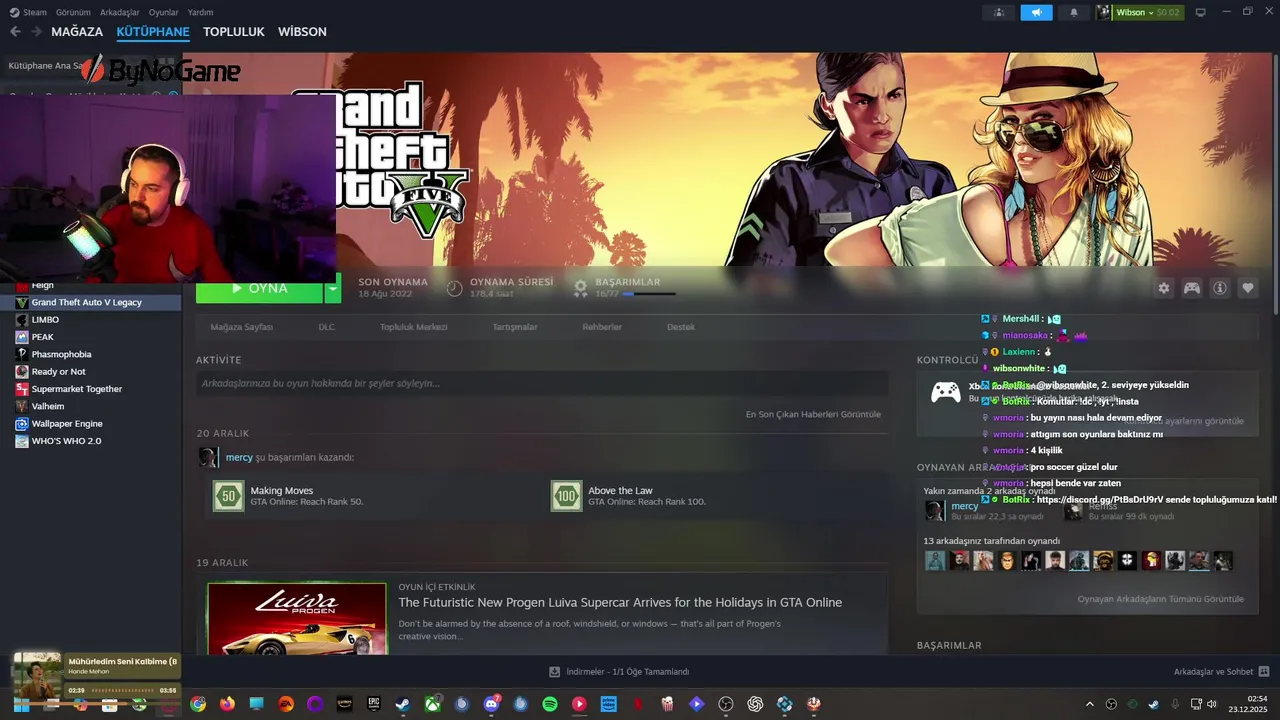Open the Luiva Progen news thumbnail
Screen dimensions: 1280x720
click(x=296, y=618)
